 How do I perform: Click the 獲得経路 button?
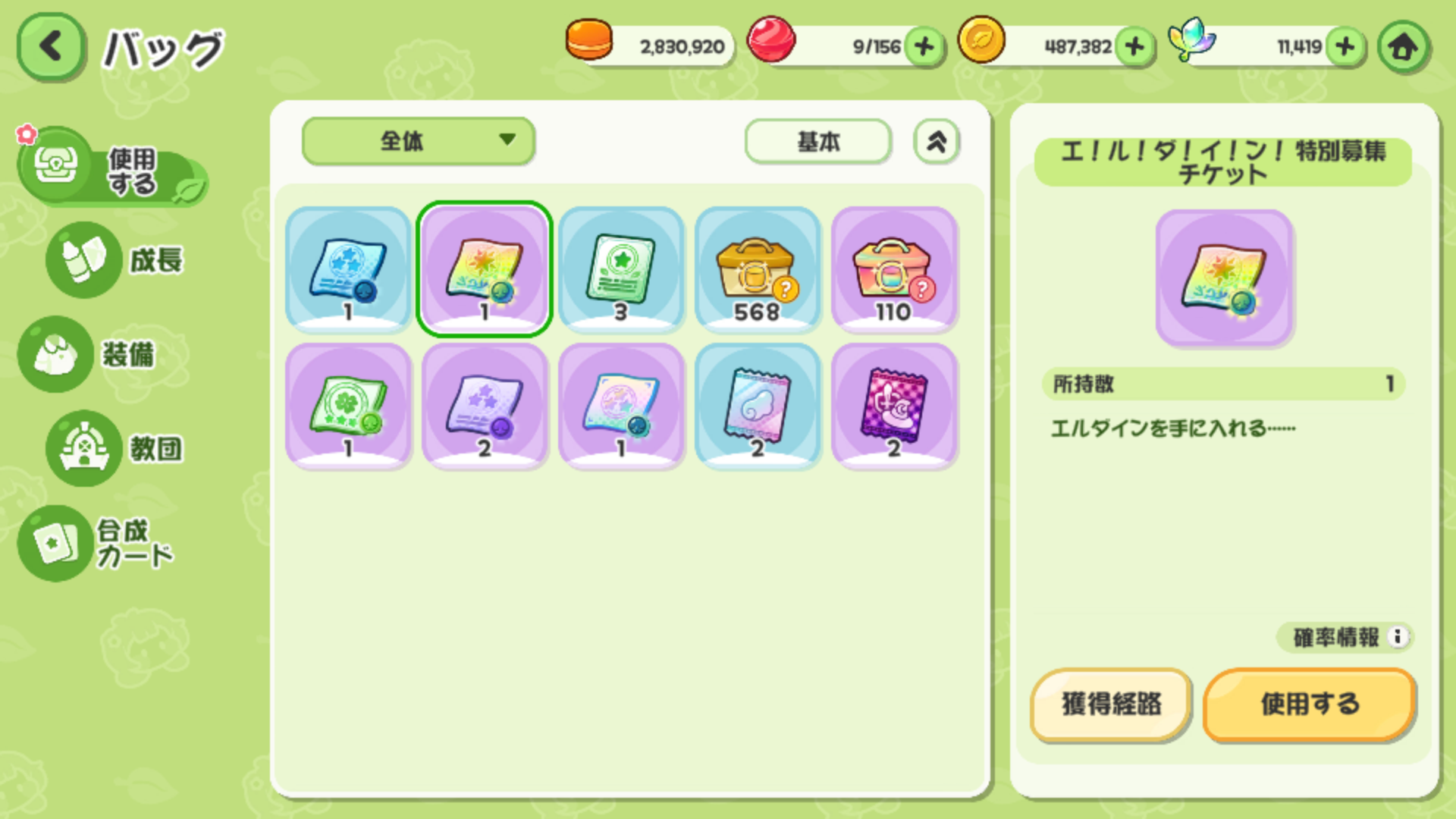pos(1111,704)
